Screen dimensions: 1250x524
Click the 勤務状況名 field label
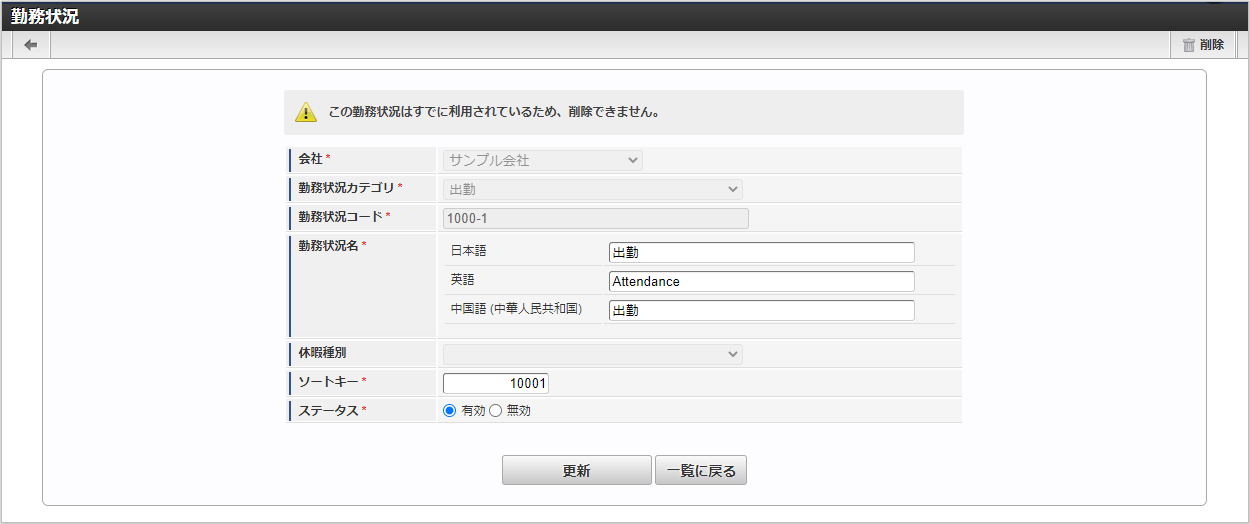pyautogui.click(x=328, y=246)
